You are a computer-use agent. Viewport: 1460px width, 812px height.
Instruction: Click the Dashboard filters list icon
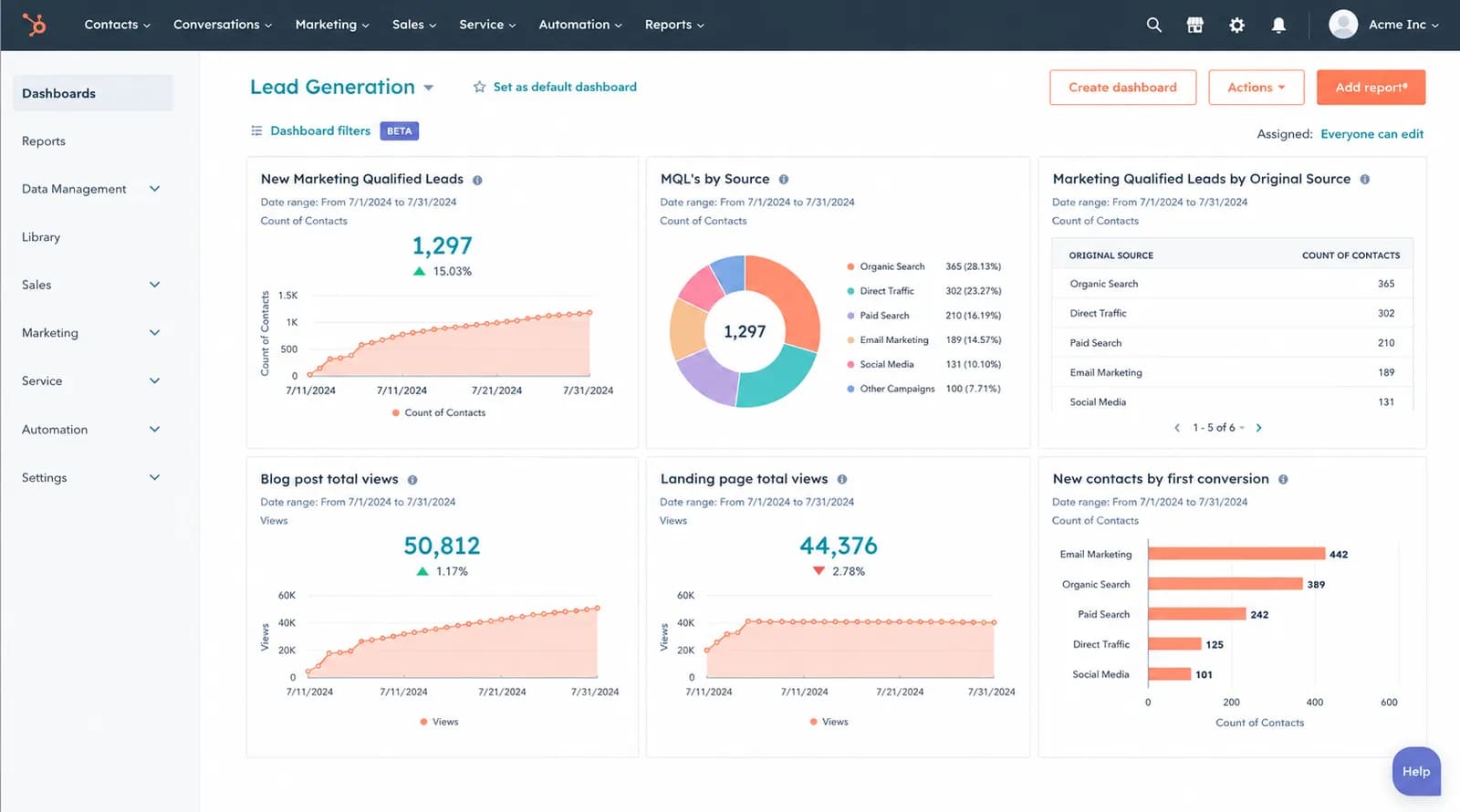pyautogui.click(x=256, y=130)
